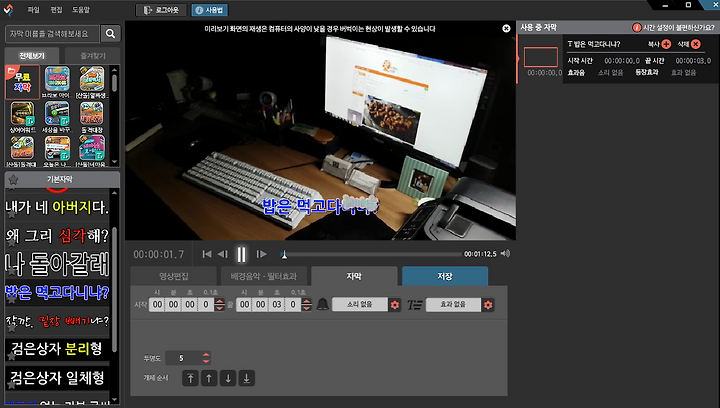Increase the end time with the up arrow
This screenshot has height=408, width=720.
tap(307, 301)
